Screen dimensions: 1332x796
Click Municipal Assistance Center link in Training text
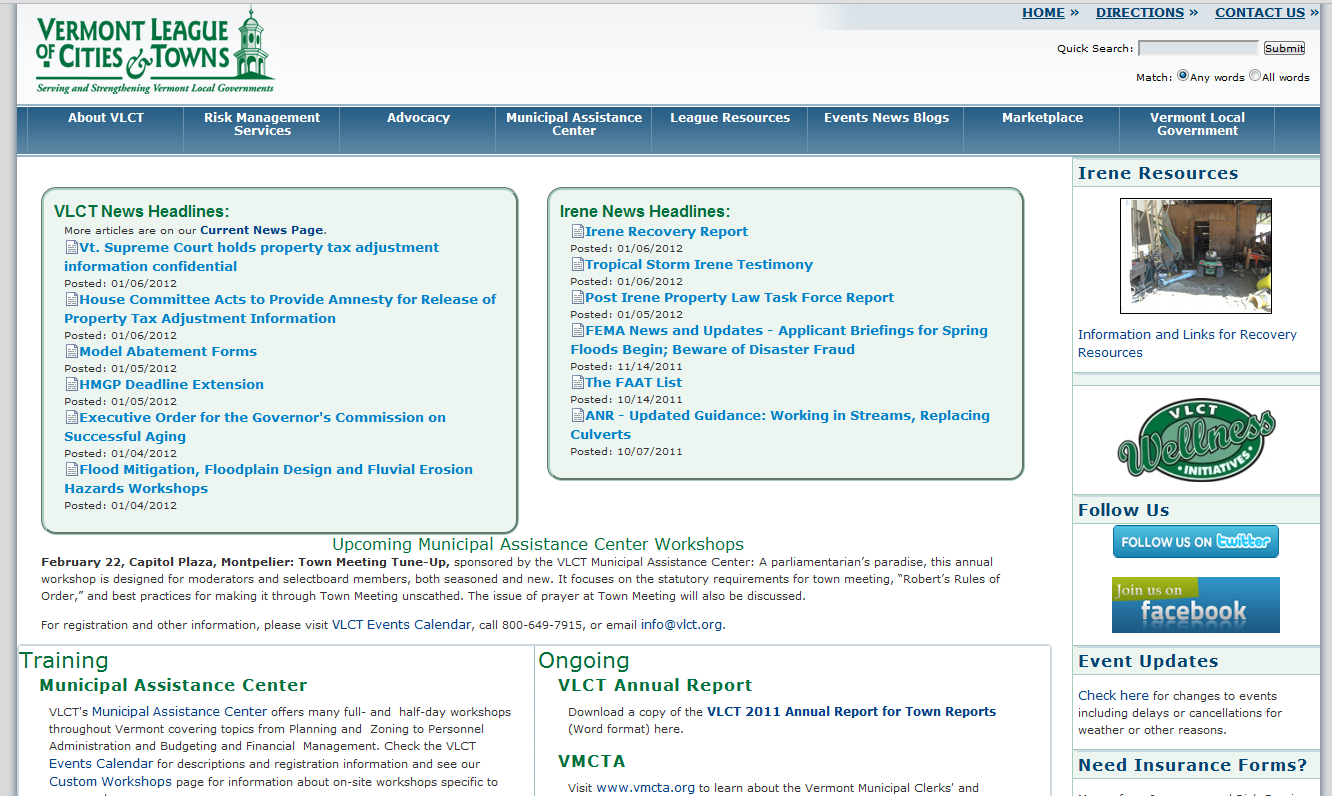180,712
